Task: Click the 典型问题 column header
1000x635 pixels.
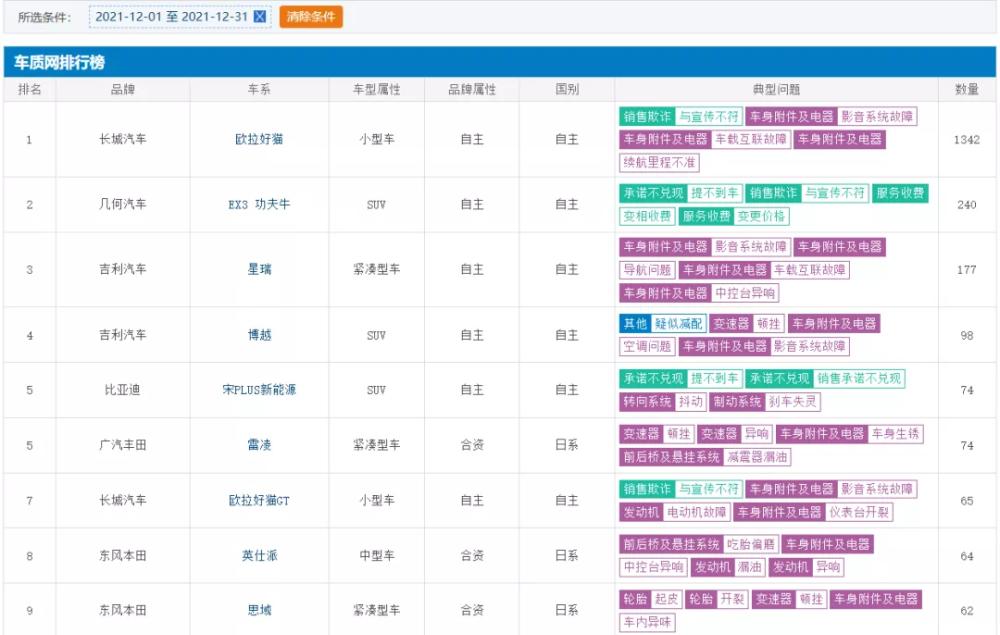Action: (776, 89)
